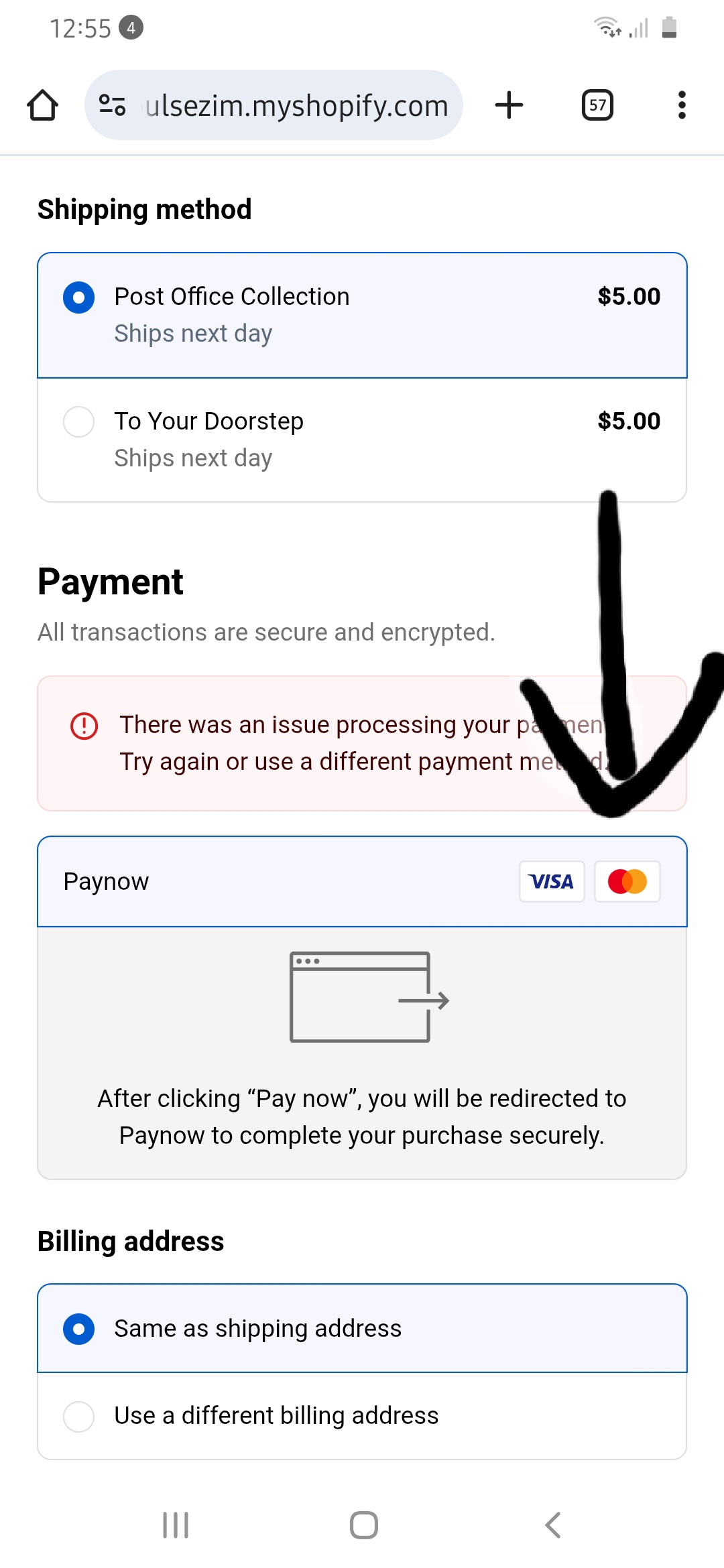
Task: Tap the notification count badge in status bar
Action: click(x=131, y=27)
